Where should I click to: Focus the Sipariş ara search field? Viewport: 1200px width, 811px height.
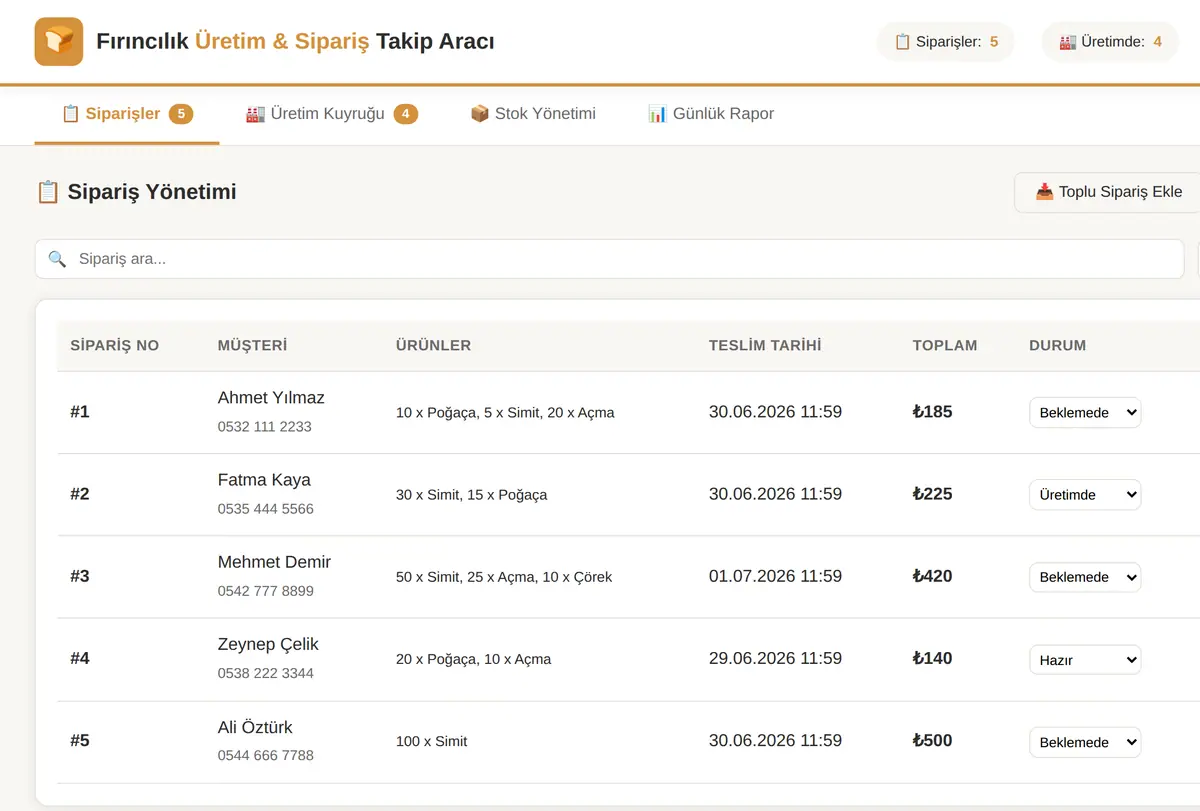610,259
